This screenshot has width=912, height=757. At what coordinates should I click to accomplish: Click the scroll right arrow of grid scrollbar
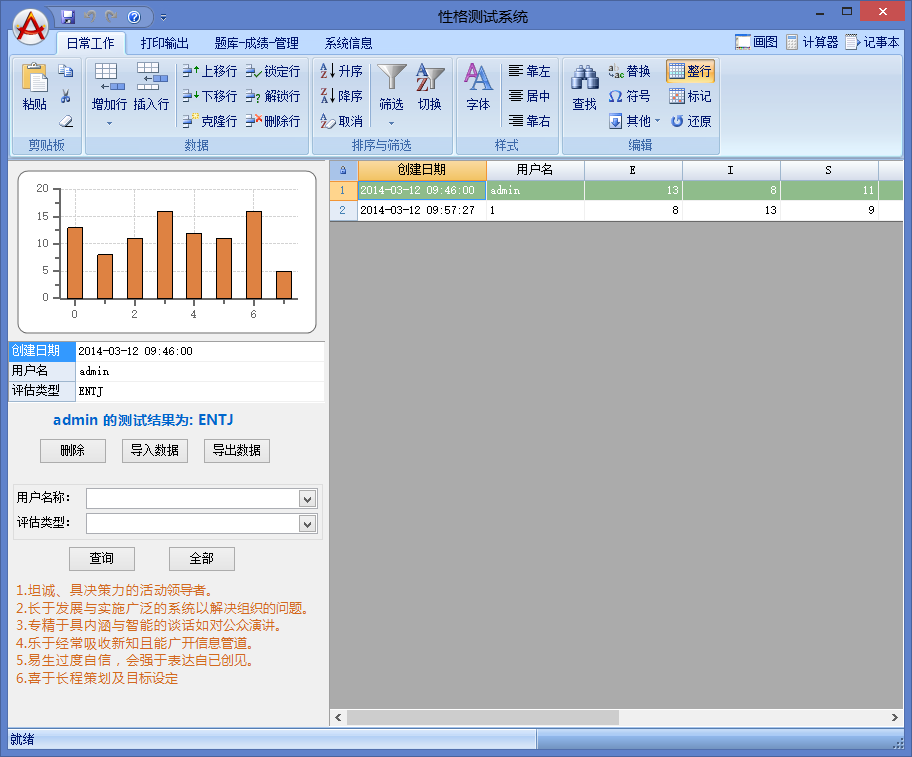pos(895,717)
